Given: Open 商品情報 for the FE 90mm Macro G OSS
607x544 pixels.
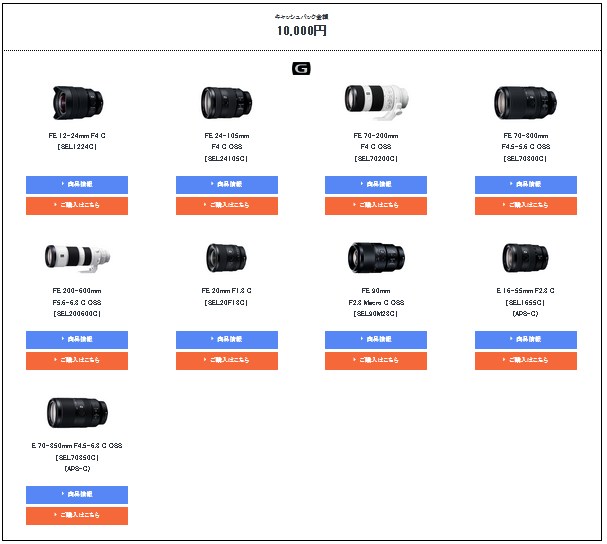Looking at the screenshot, I should click(x=376, y=340).
